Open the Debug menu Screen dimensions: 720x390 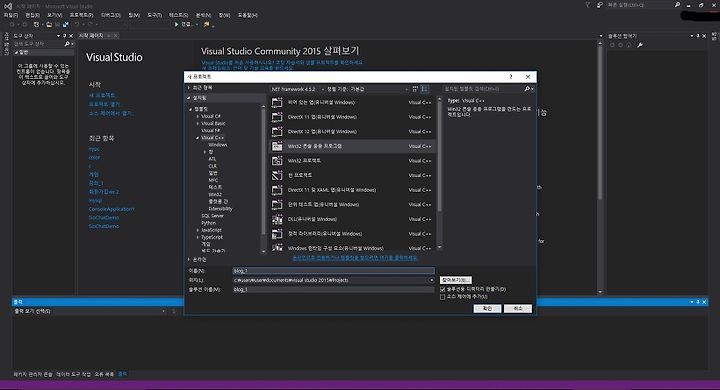click(110, 15)
